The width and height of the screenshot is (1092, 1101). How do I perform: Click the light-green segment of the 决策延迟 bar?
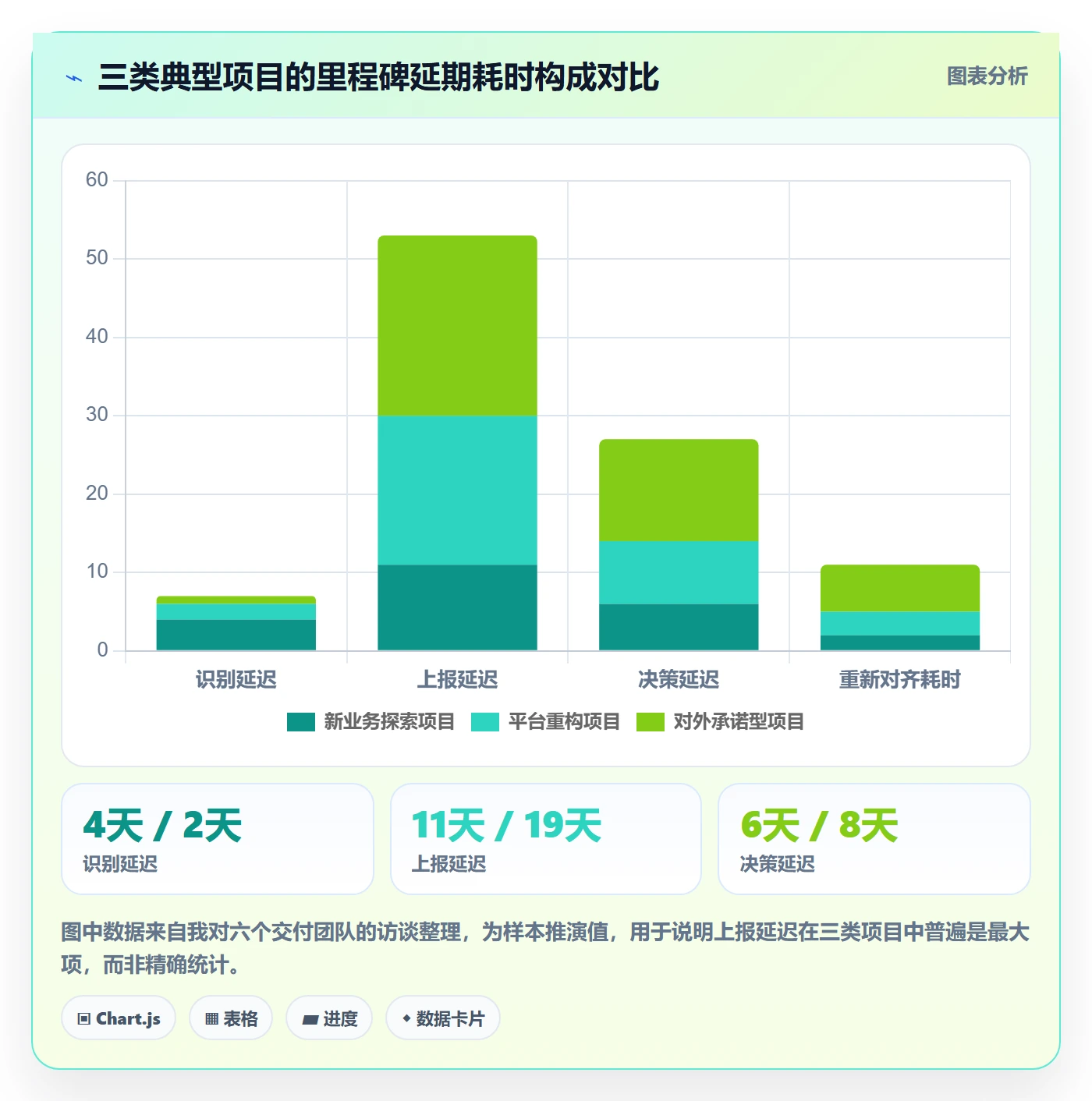pyautogui.click(x=679, y=490)
